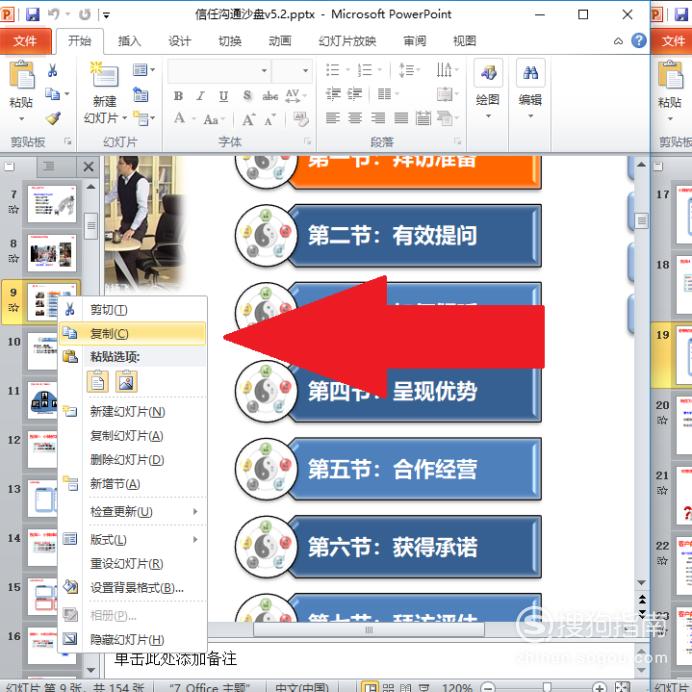Switch to the Design ribbon tab
Screen dimensions: 692x692
coord(180,41)
